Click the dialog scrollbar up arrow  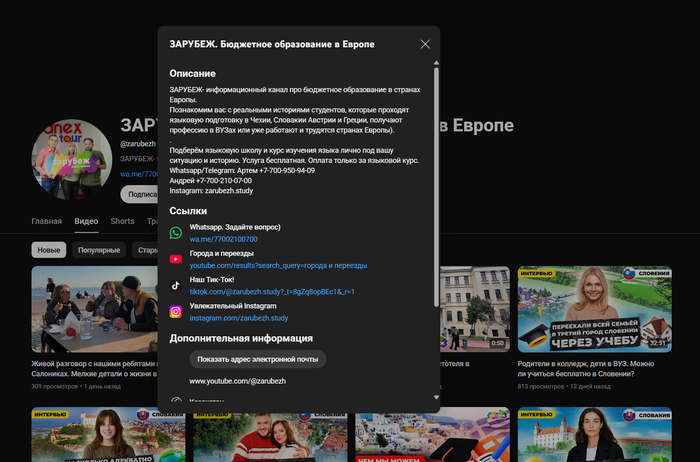(x=436, y=63)
